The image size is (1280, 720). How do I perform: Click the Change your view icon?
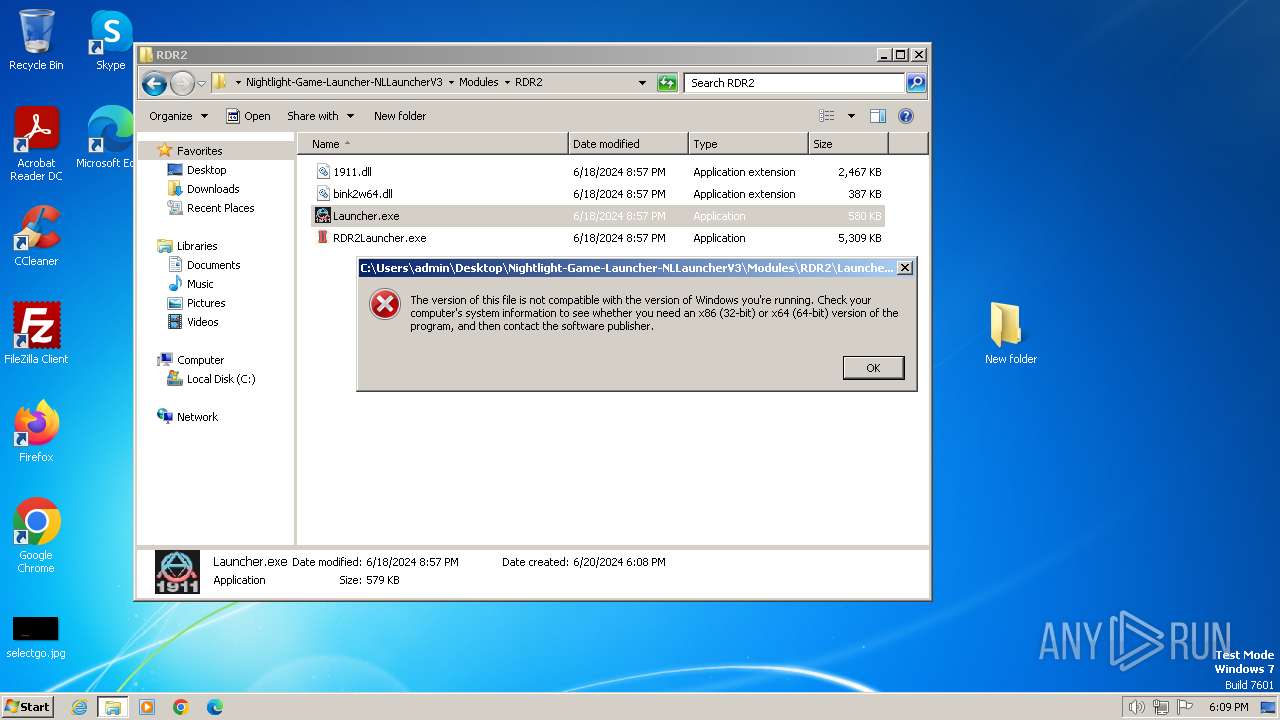pos(827,116)
